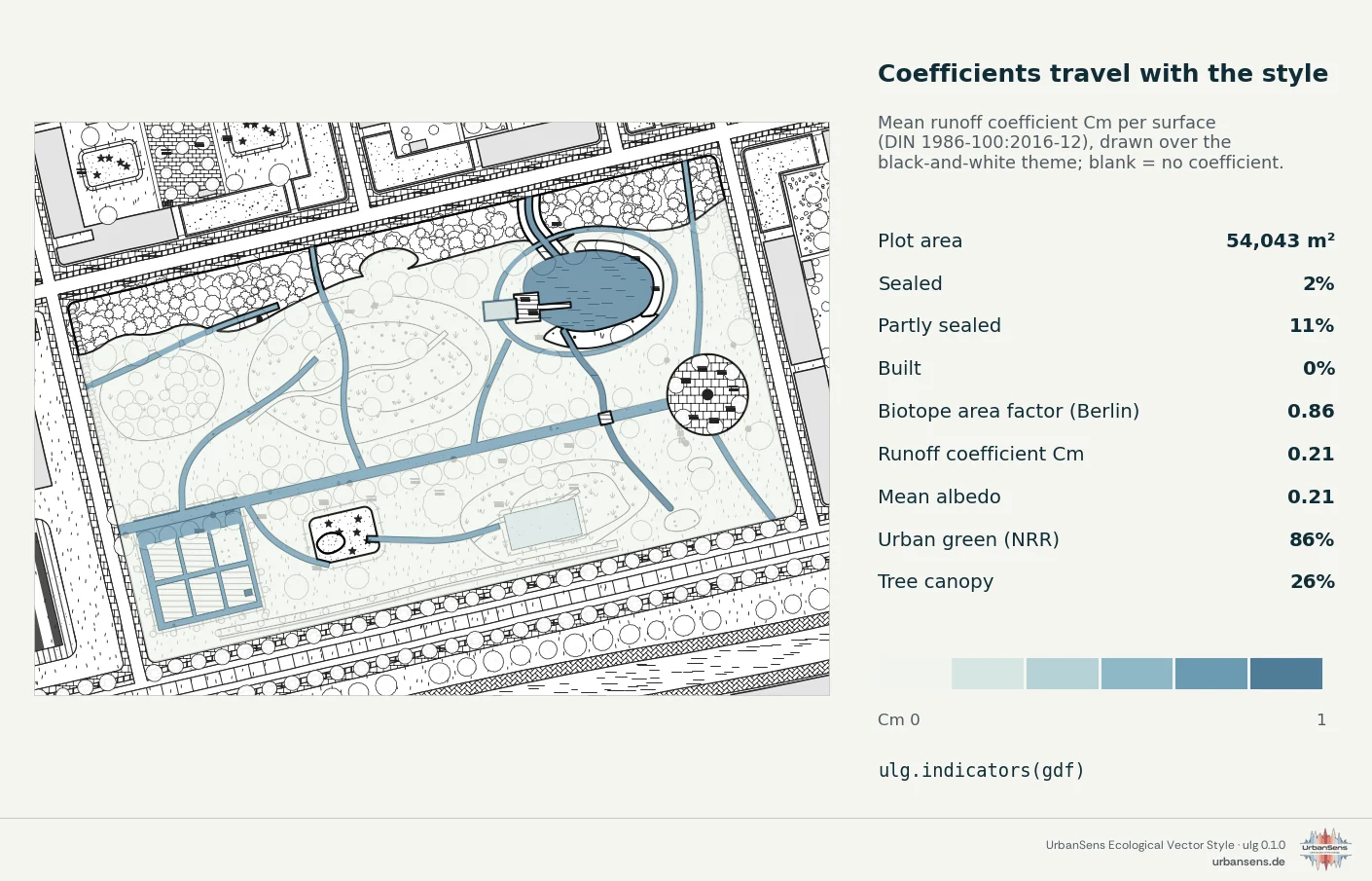Screen dimensions: 1372x881
Task: Pick the second-darkest Cm legend swatch
Action: [x=1211, y=674]
